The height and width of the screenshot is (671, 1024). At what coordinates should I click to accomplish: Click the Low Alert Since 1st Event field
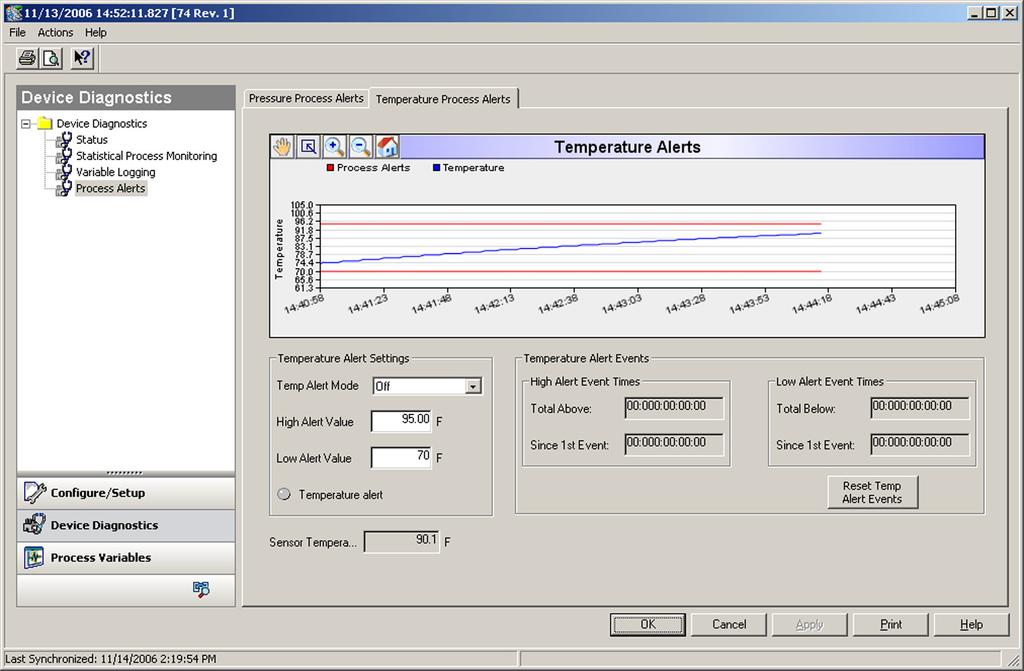click(x=920, y=444)
